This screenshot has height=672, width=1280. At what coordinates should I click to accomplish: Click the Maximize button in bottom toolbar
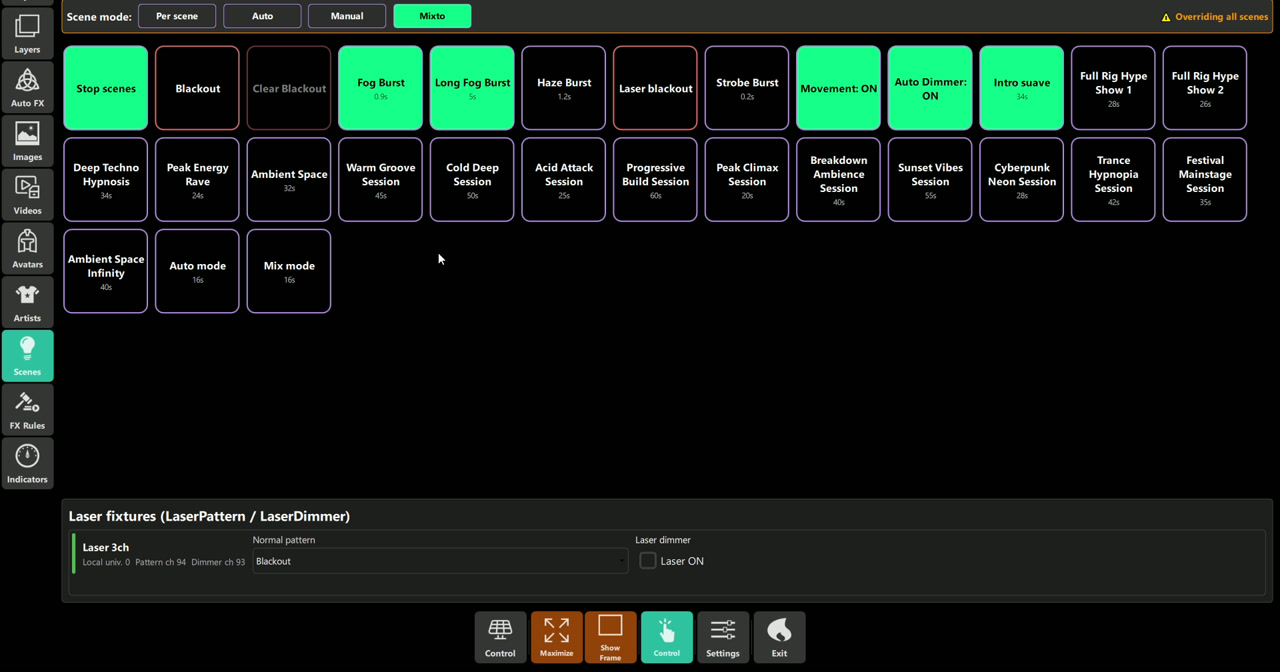coord(556,637)
